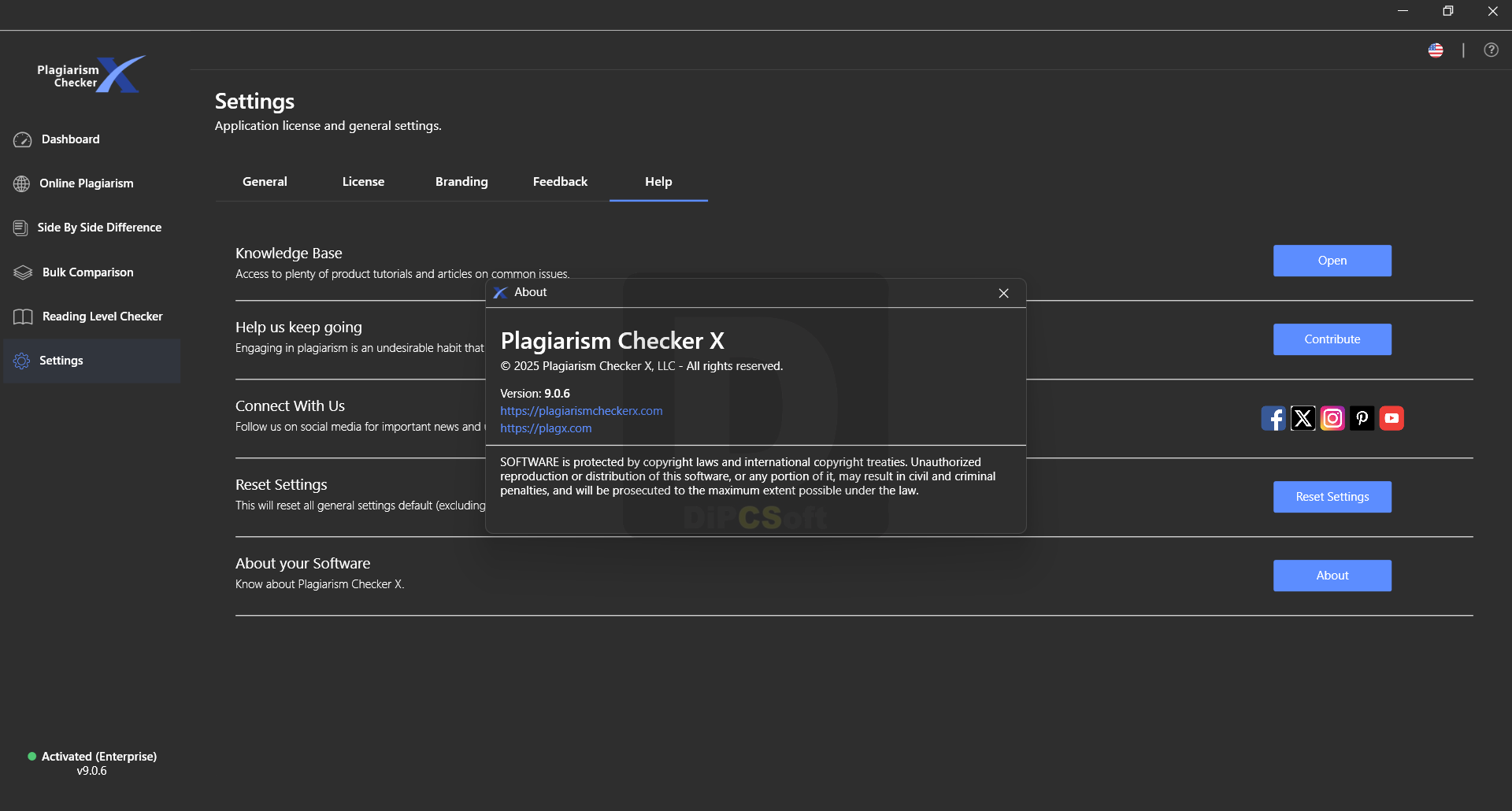Switch to the Feedback tab
The height and width of the screenshot is (811, 1512).
point(560,182)
